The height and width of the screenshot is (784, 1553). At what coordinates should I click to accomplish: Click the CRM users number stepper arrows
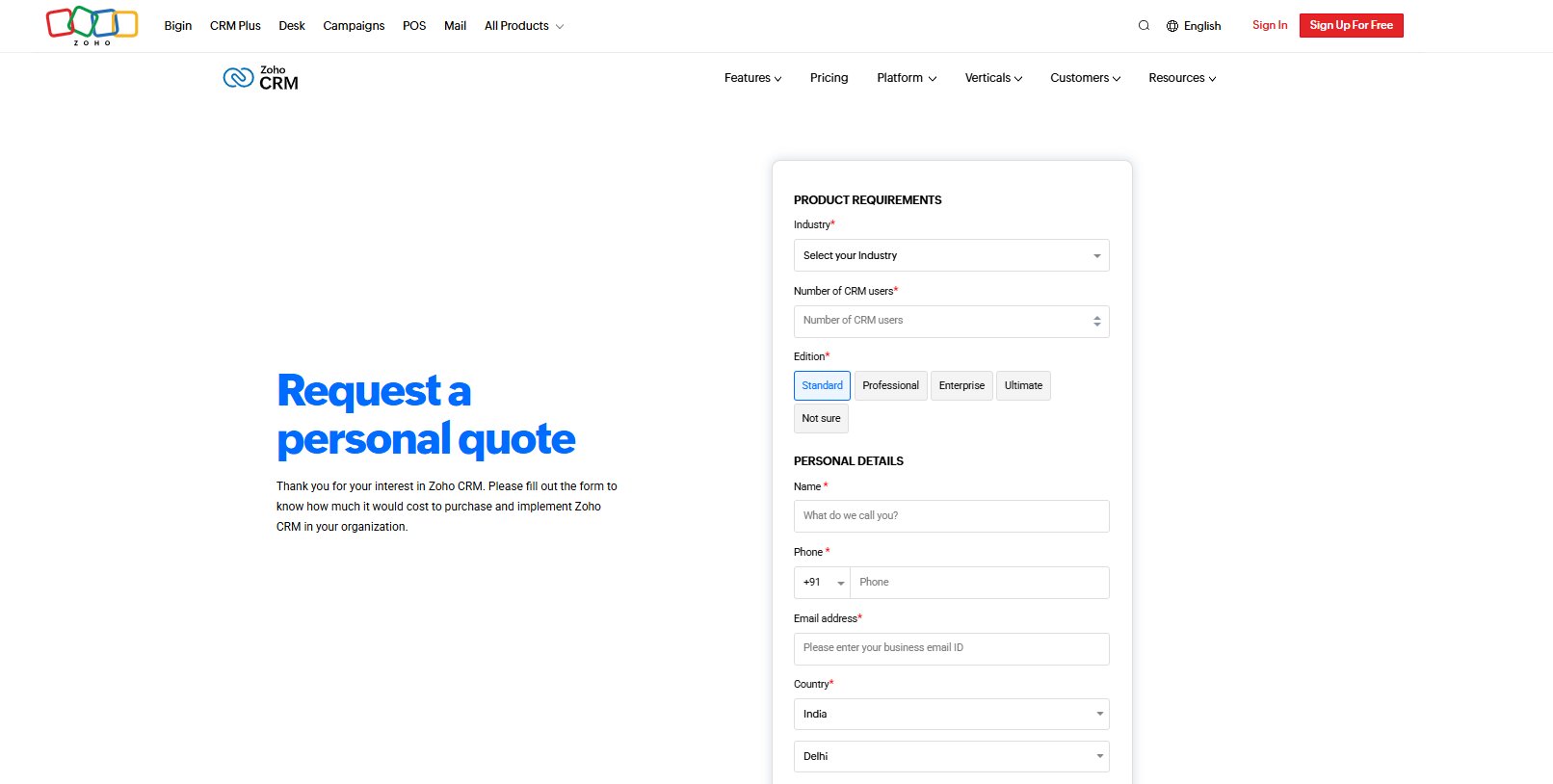point(1096,321)
